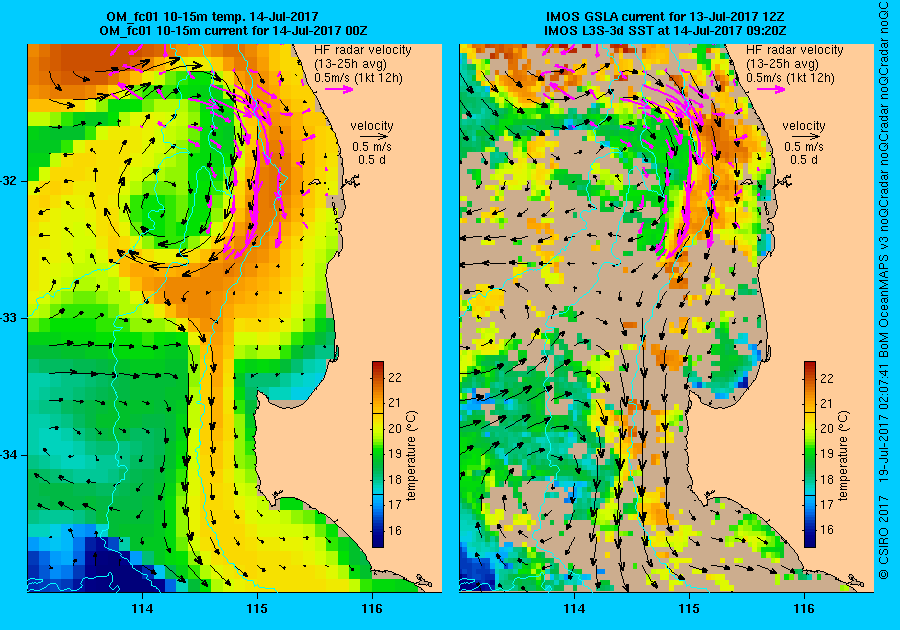The image size is (900, 630).
Task: Click the '116' longitude label under IMOS map
Action: click(x=804, y=609)
